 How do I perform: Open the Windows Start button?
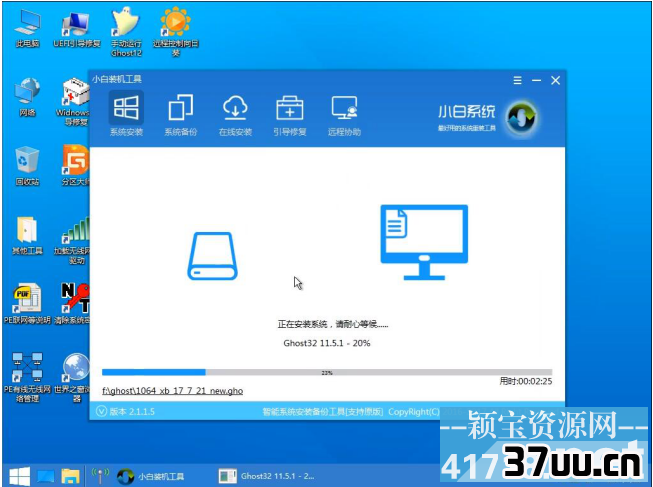[19, 476]
